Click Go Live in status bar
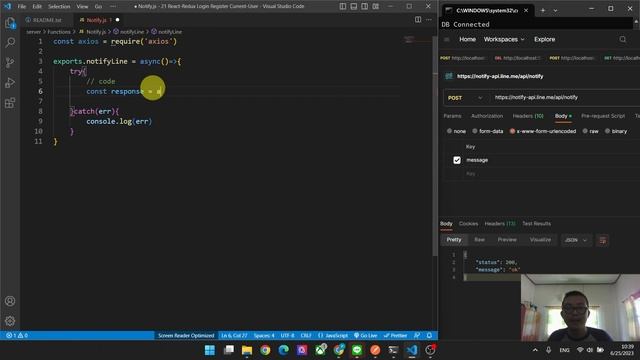This screenshot has height=360, width=640. pos(365,336)
